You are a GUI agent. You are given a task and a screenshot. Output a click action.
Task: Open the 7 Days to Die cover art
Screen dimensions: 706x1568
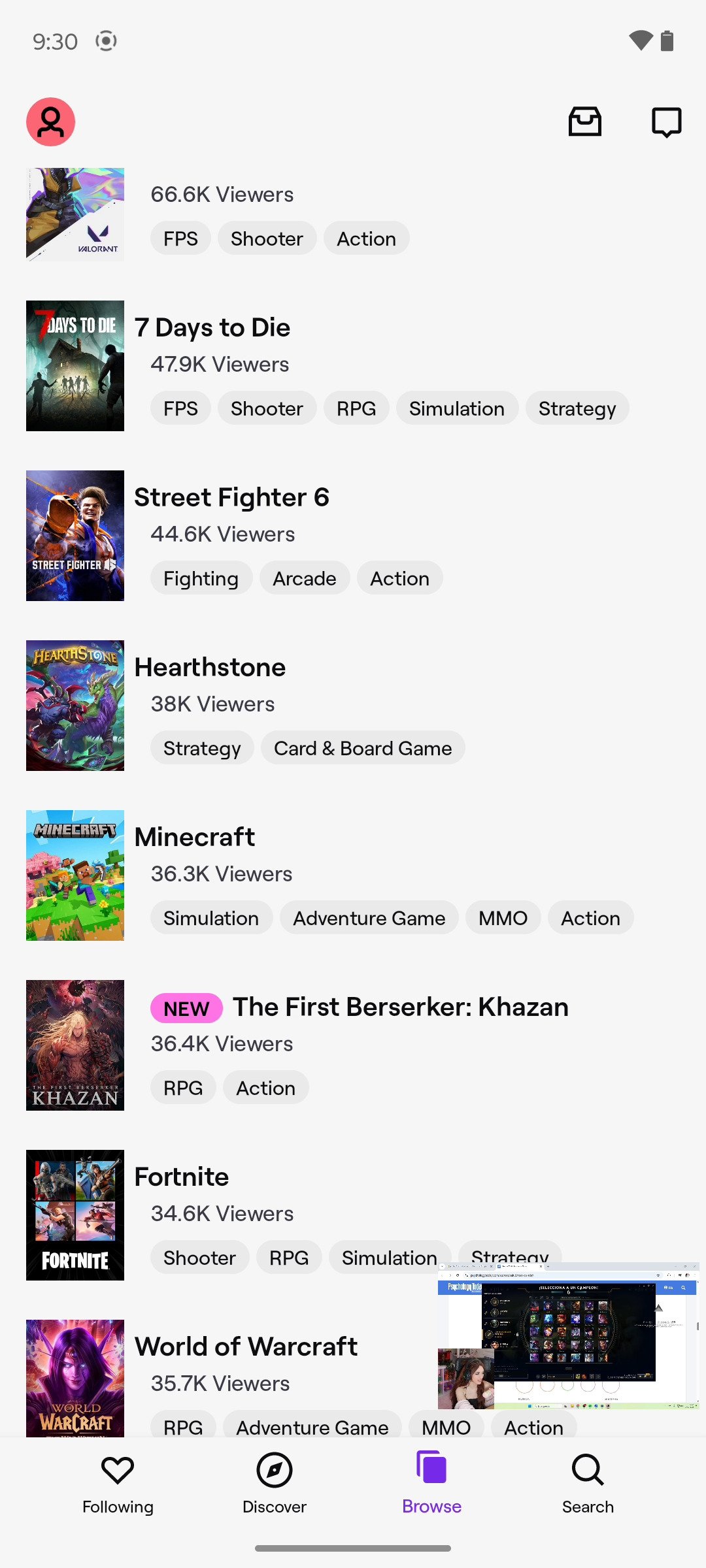[x=75, y=366]
